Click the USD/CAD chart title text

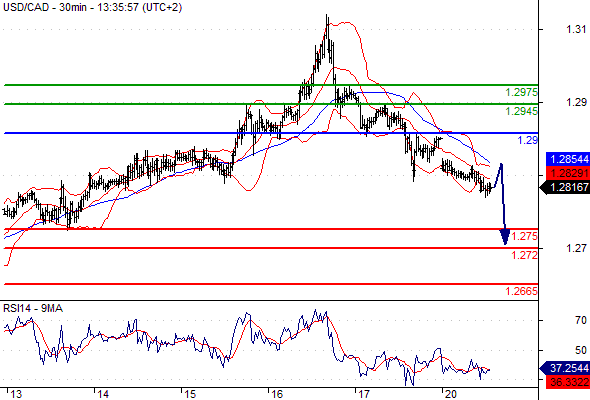(92, 7)
